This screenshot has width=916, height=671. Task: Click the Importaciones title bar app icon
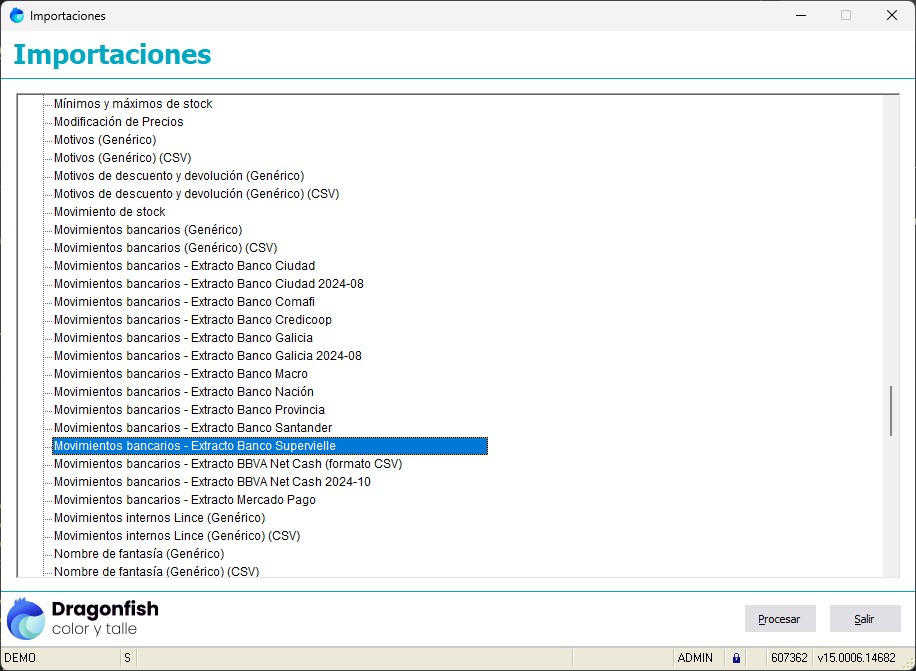click(x=17, y=16)
